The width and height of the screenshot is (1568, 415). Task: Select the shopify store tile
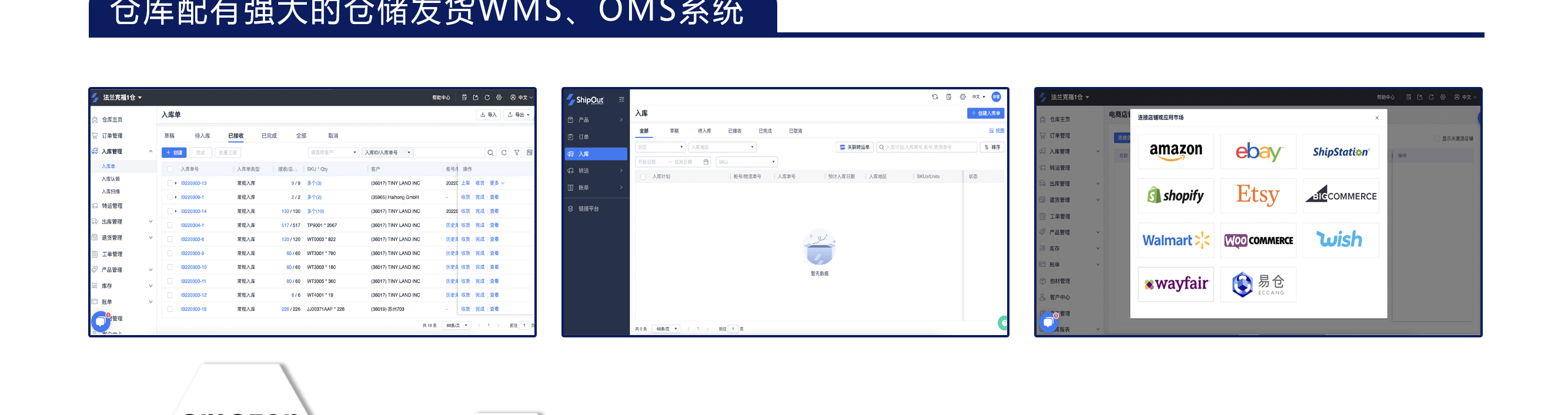point(1175,196)
